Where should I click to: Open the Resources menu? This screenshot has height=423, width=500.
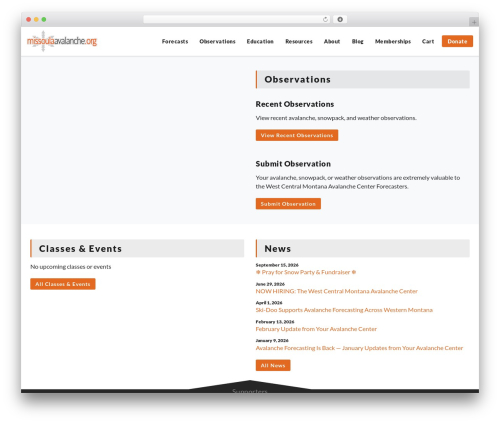point(299,41)
